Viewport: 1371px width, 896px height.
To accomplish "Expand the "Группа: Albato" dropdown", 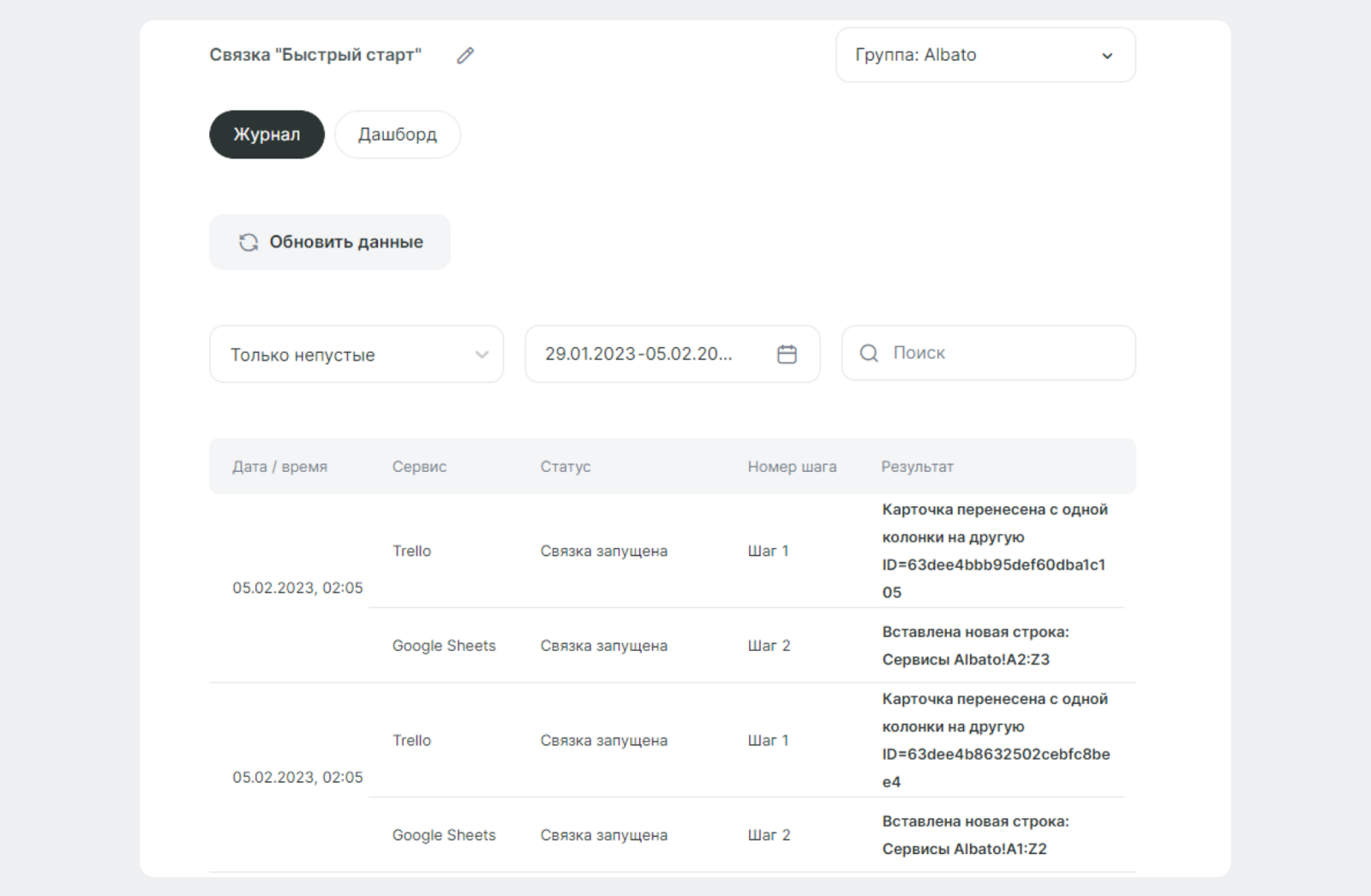I will click(985, 55).
